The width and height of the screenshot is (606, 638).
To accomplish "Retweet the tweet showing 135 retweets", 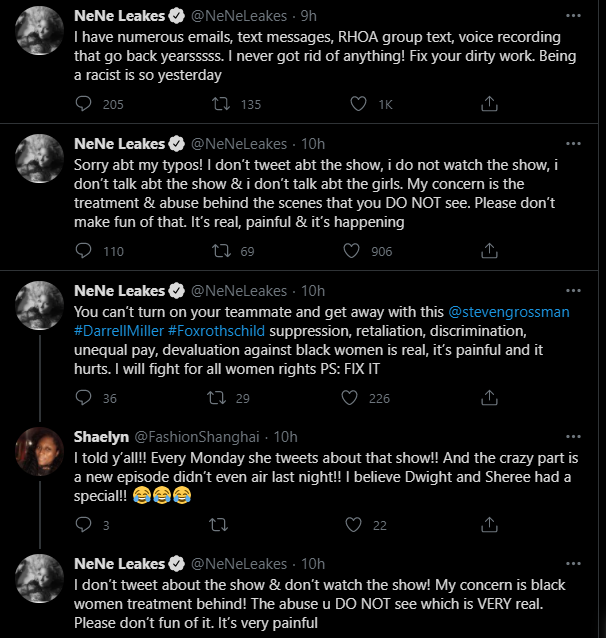I will [x=221, y=104].
